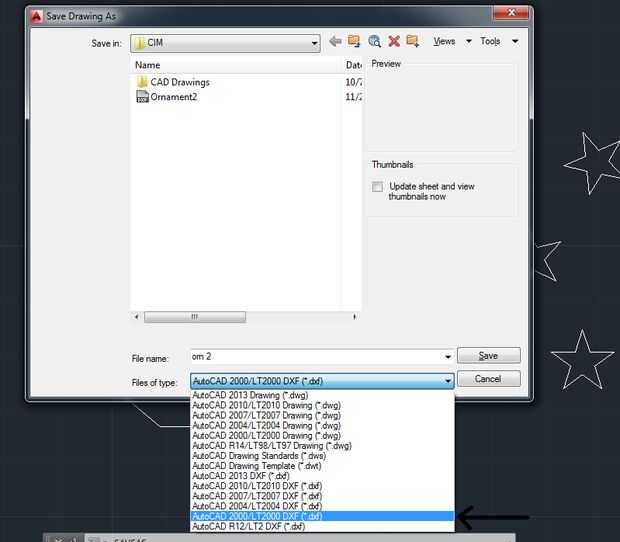Click the CAD Drawings folder icon
Viewport: 620px width, 542px height.
[142, 82]
